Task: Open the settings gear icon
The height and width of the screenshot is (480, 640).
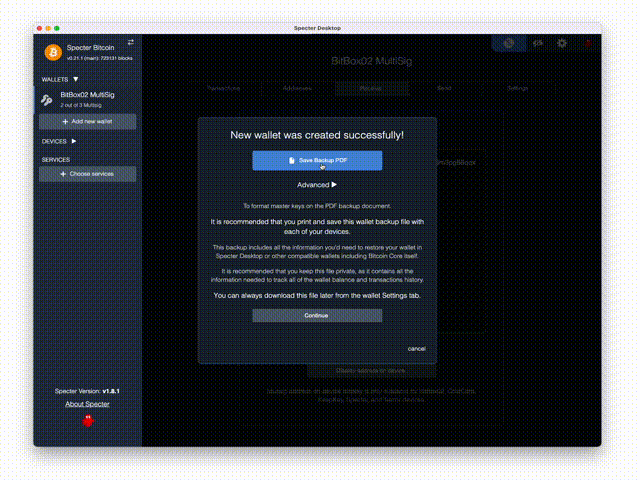Action: click(562, 43)
